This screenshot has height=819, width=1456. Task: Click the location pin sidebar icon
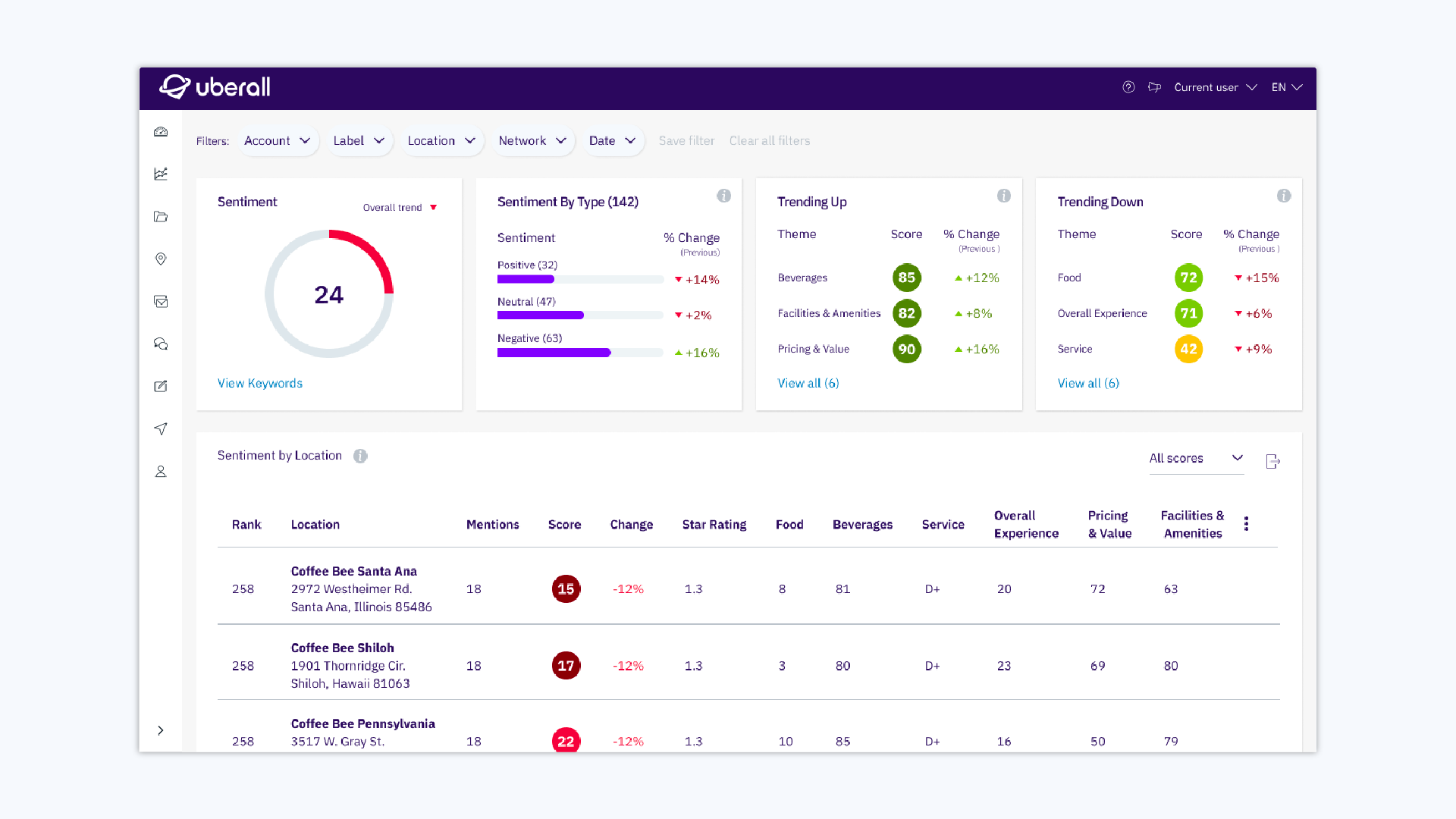point(161,258)
